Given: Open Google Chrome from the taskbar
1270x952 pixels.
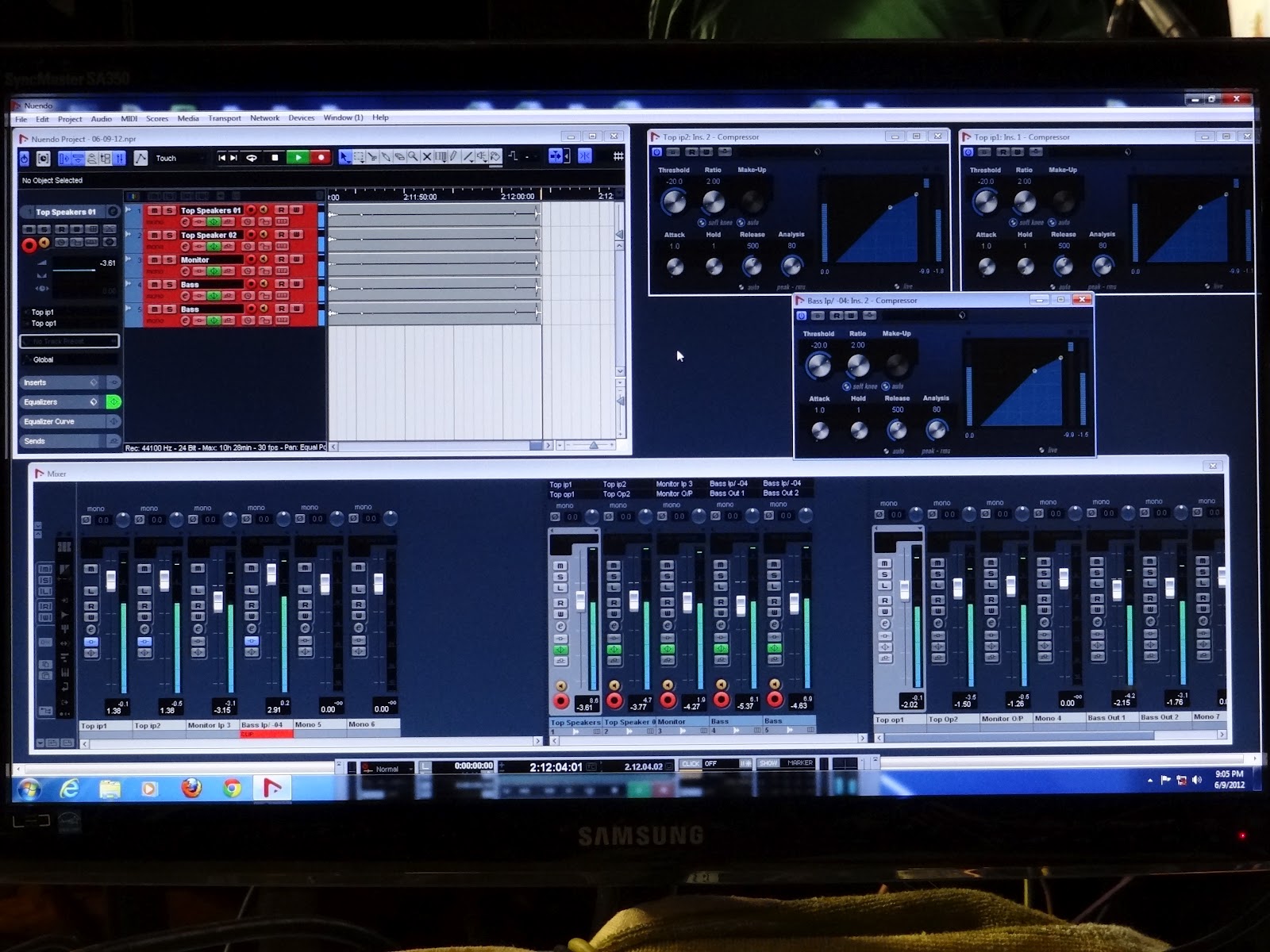Looking at the screenshot, I should click(232, 788).
